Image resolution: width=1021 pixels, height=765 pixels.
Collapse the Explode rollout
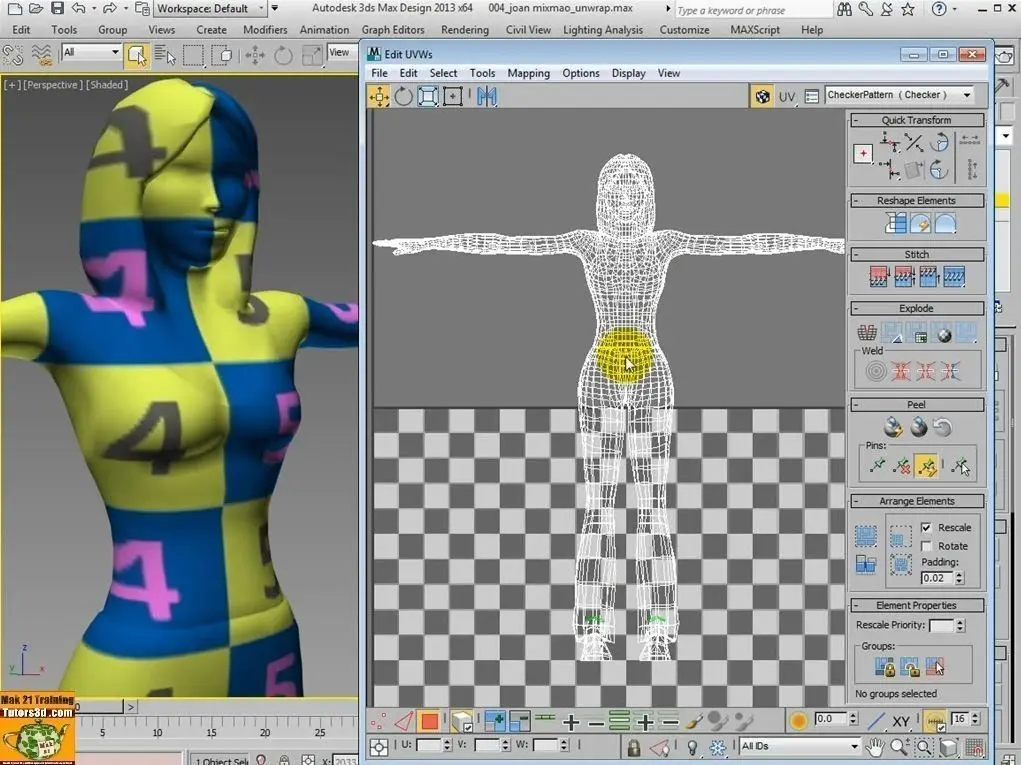[917, 309]
